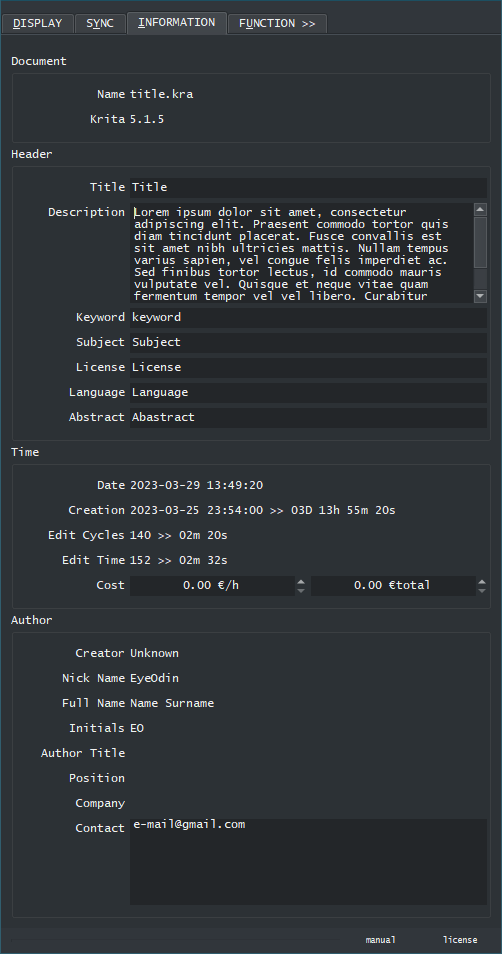Click the Company label

[100, 803]
